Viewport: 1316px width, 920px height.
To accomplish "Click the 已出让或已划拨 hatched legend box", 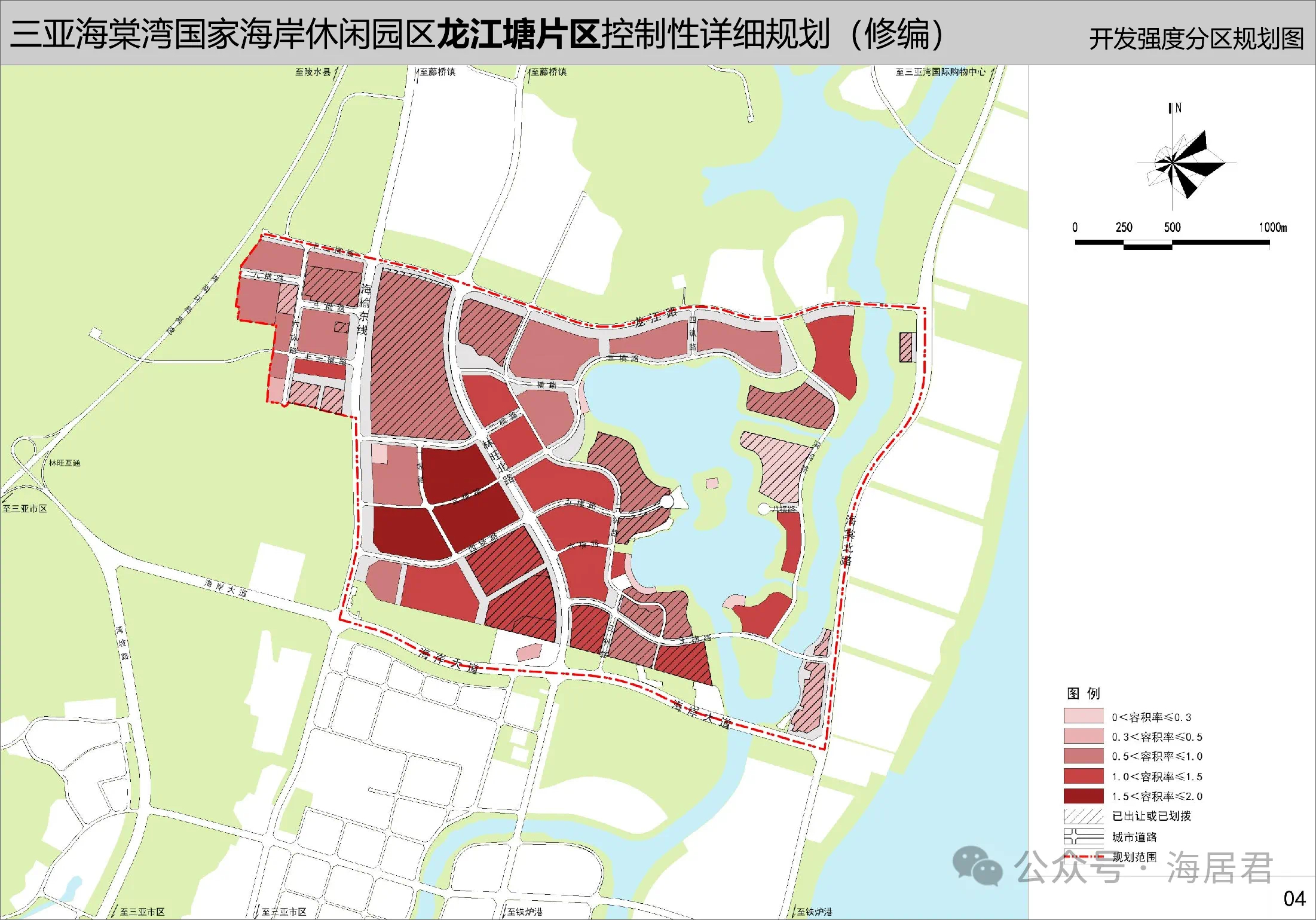I will pos(1083,816).
